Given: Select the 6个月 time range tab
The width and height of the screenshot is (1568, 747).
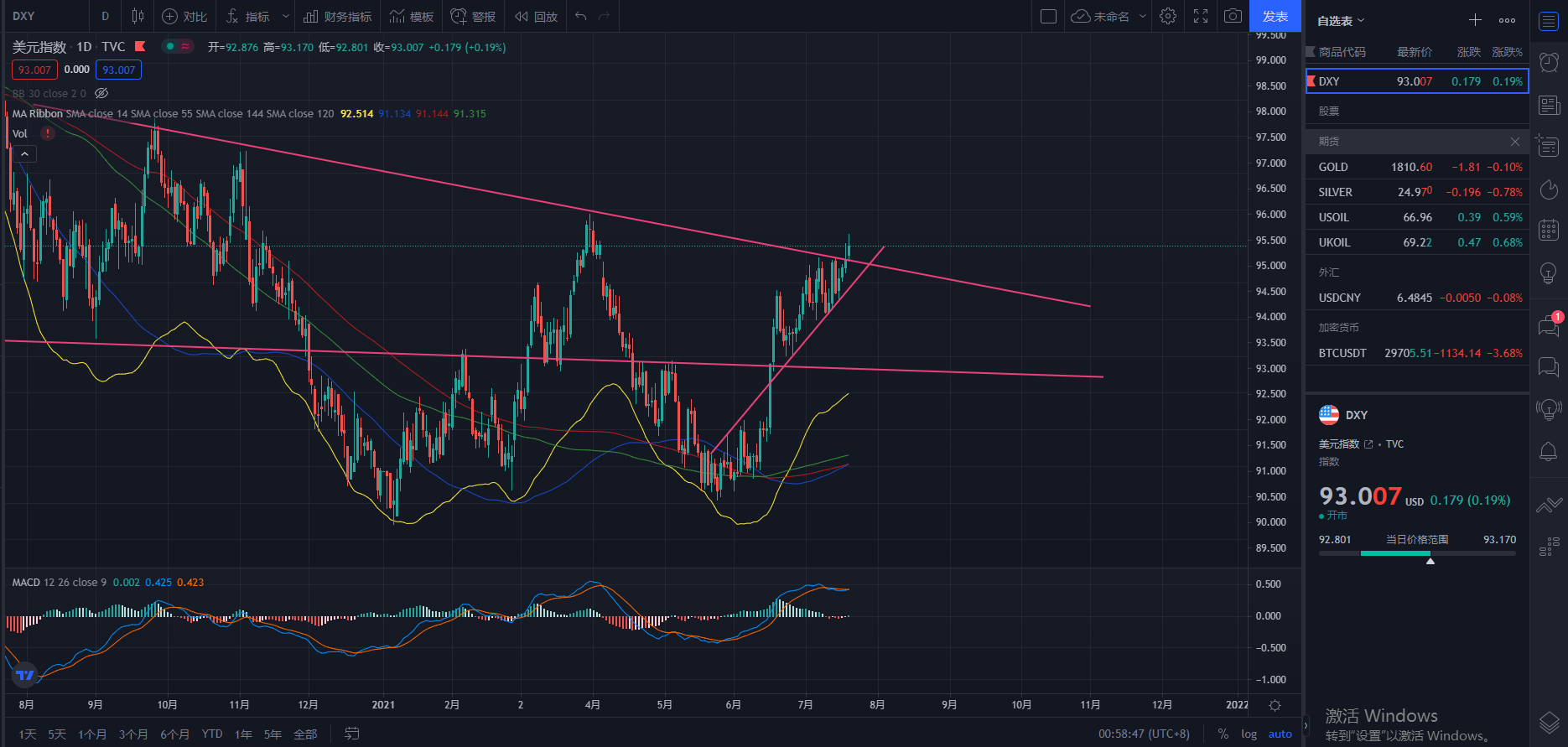Looking at the screenshot, I should (174, 734).
